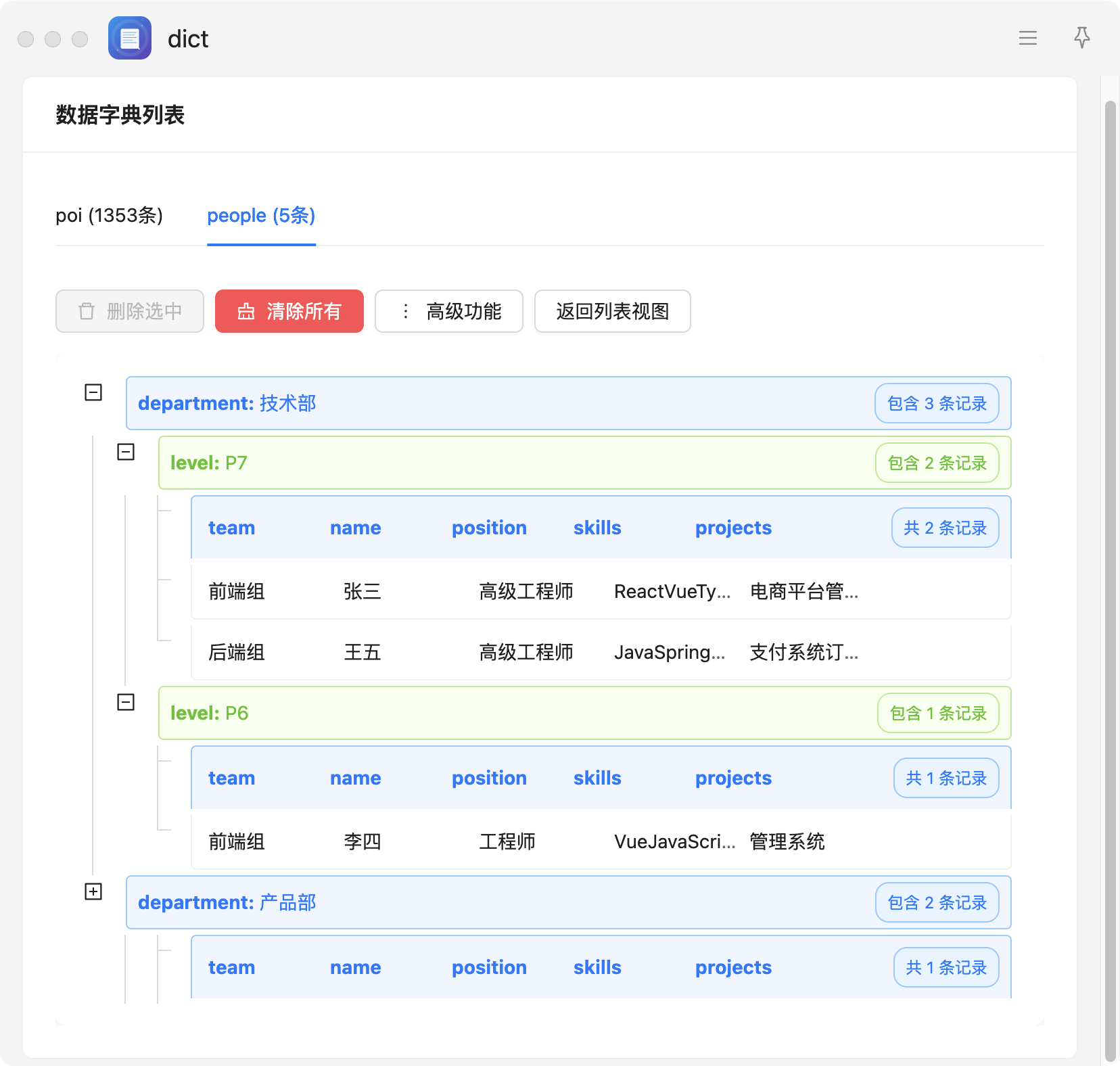This screenshot has width=1120, height=1066.
Task: Collapse the level P7 group
Action: point(126,452)
